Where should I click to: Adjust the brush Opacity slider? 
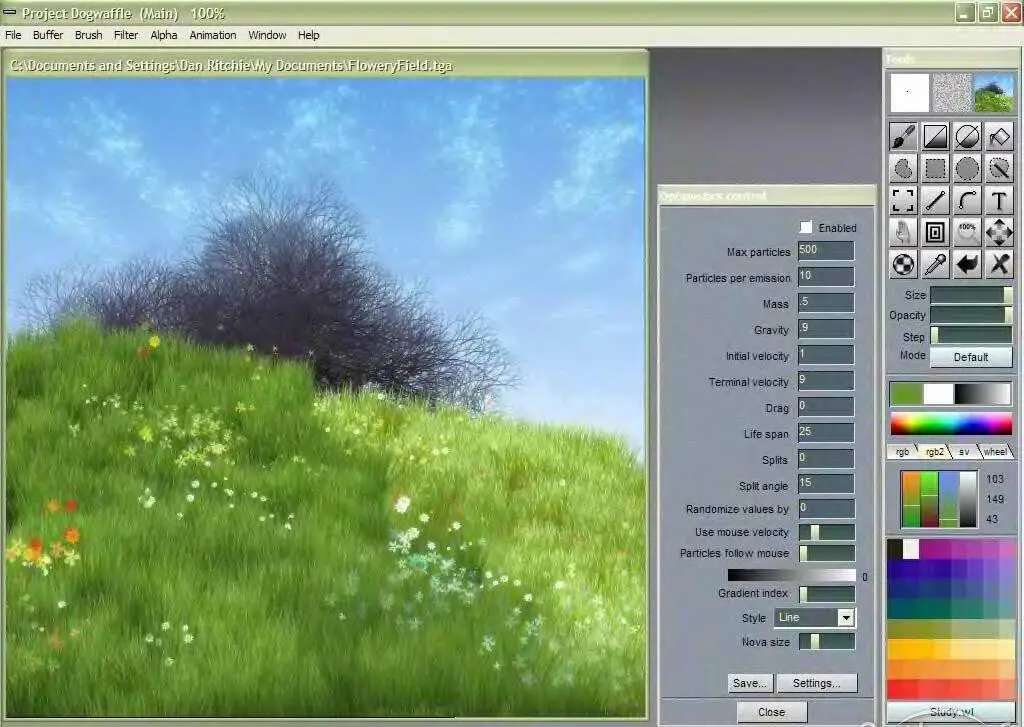(x=971, y=315)
